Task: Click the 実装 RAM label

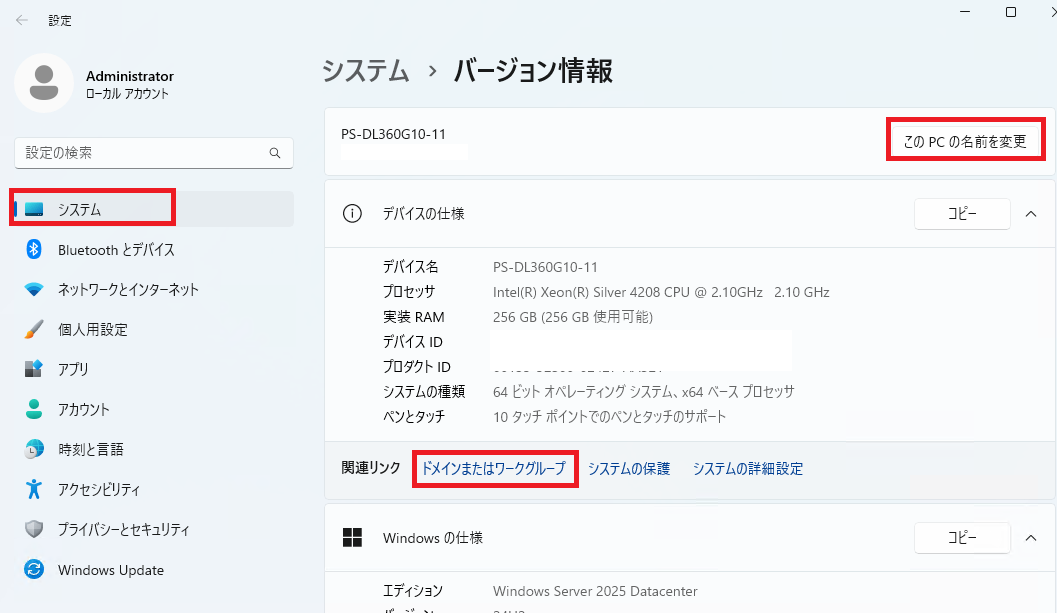Action: (413, 317)
